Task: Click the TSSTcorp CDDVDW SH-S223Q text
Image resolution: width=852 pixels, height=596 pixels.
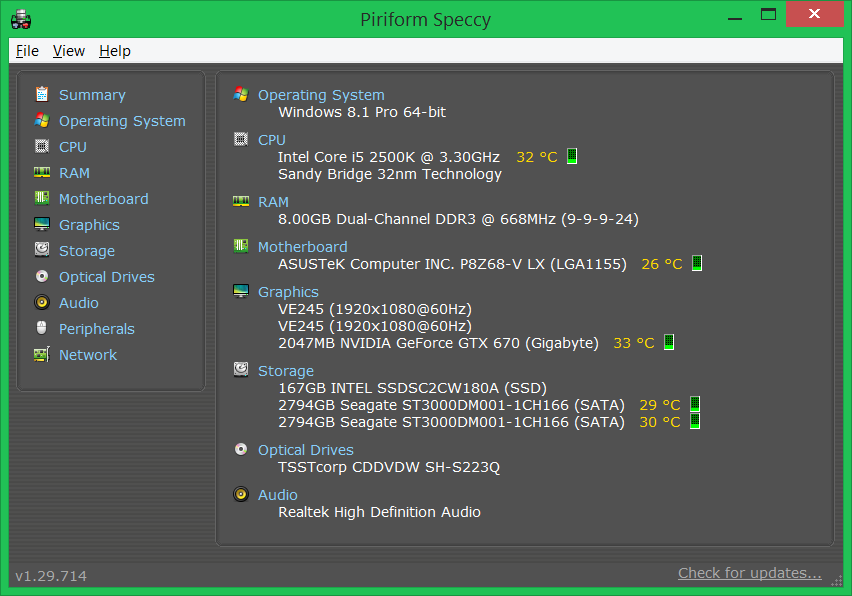Action: (x=389, y=468)
